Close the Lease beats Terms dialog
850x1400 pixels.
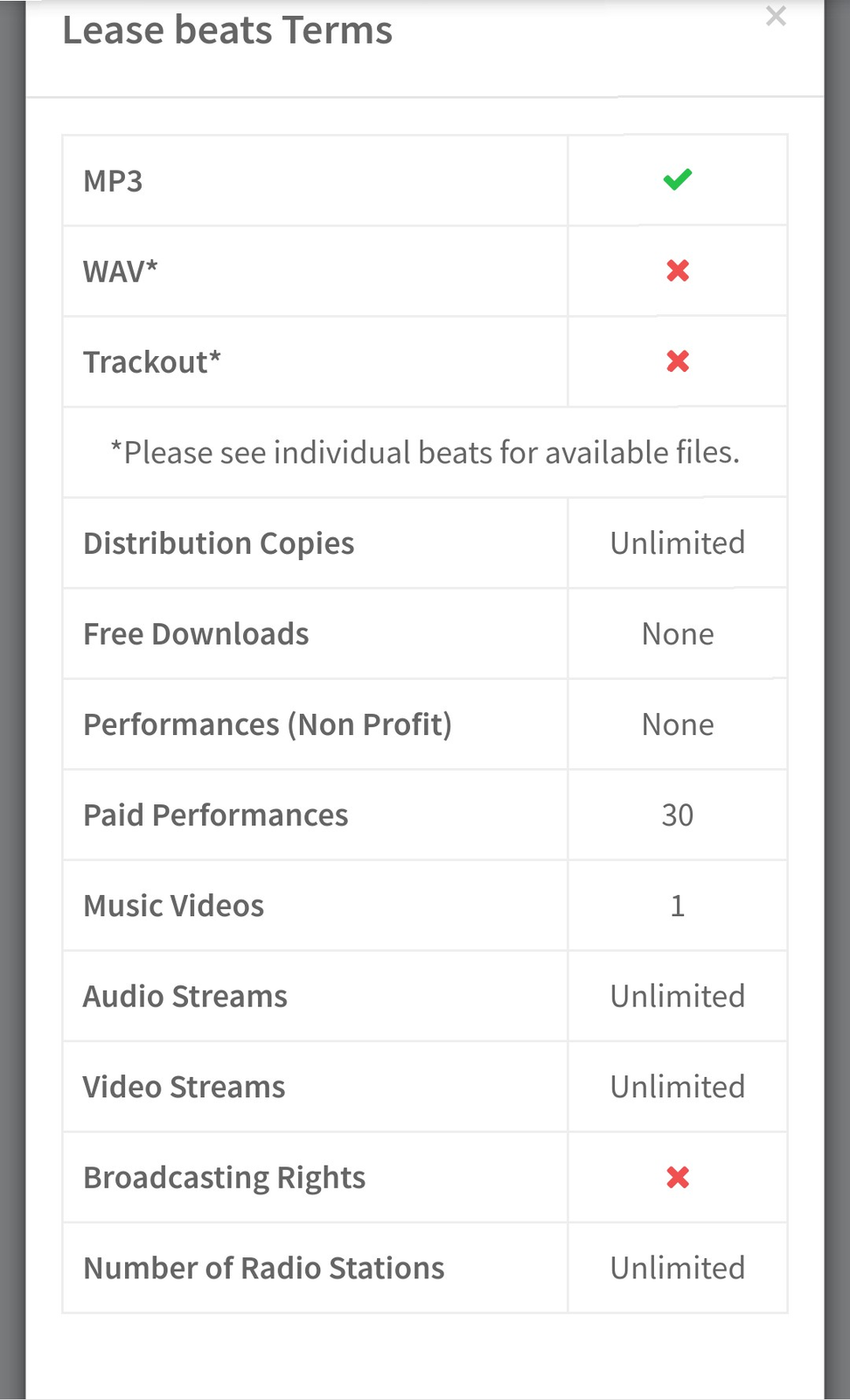[776, 16]
